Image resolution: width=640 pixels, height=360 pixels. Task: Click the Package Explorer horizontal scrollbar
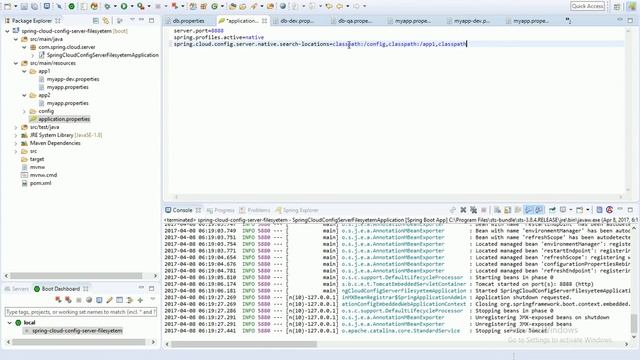76,276
